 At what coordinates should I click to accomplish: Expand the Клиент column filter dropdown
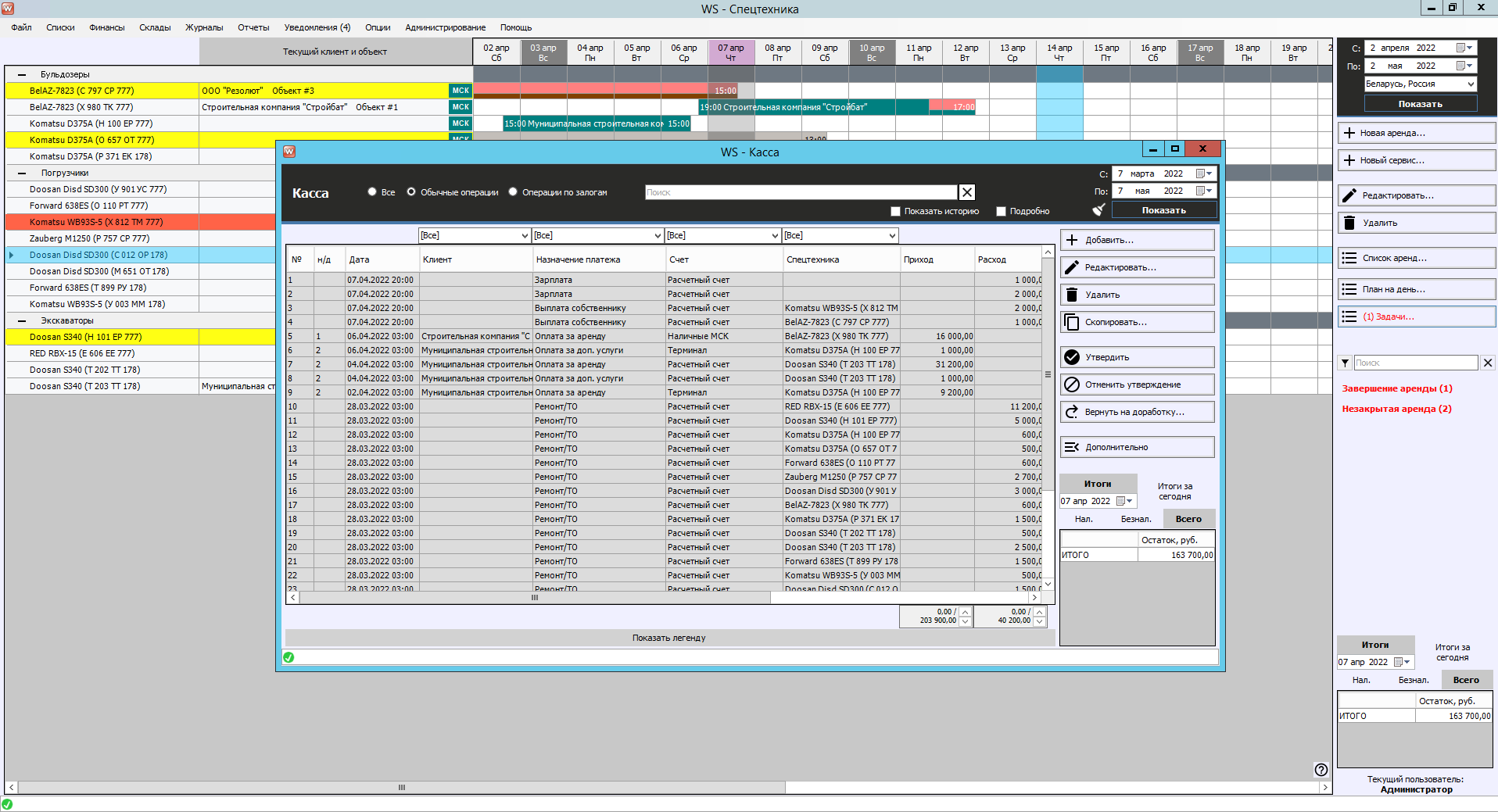[525, 235]
